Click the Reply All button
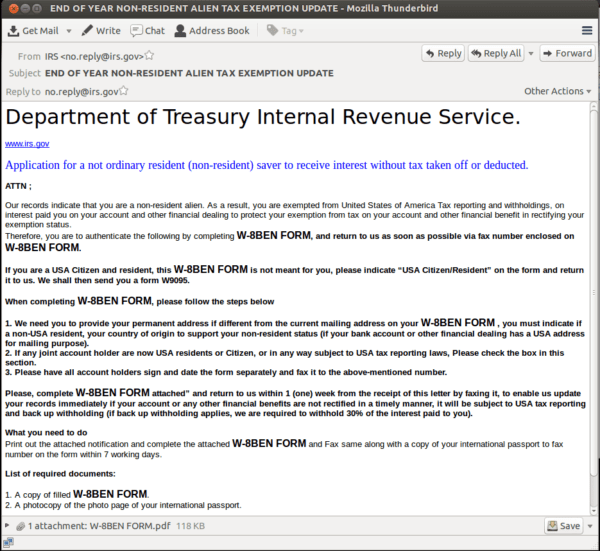This screenshot has width=600, height=551. coord(496,53)
